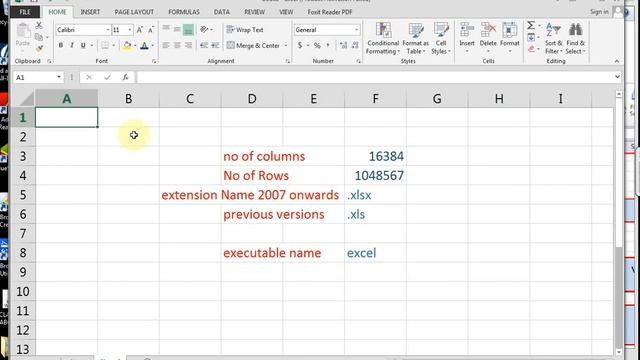Open Font dialog launcher
The width and height of the screenshot is (640, 360).
154,61
